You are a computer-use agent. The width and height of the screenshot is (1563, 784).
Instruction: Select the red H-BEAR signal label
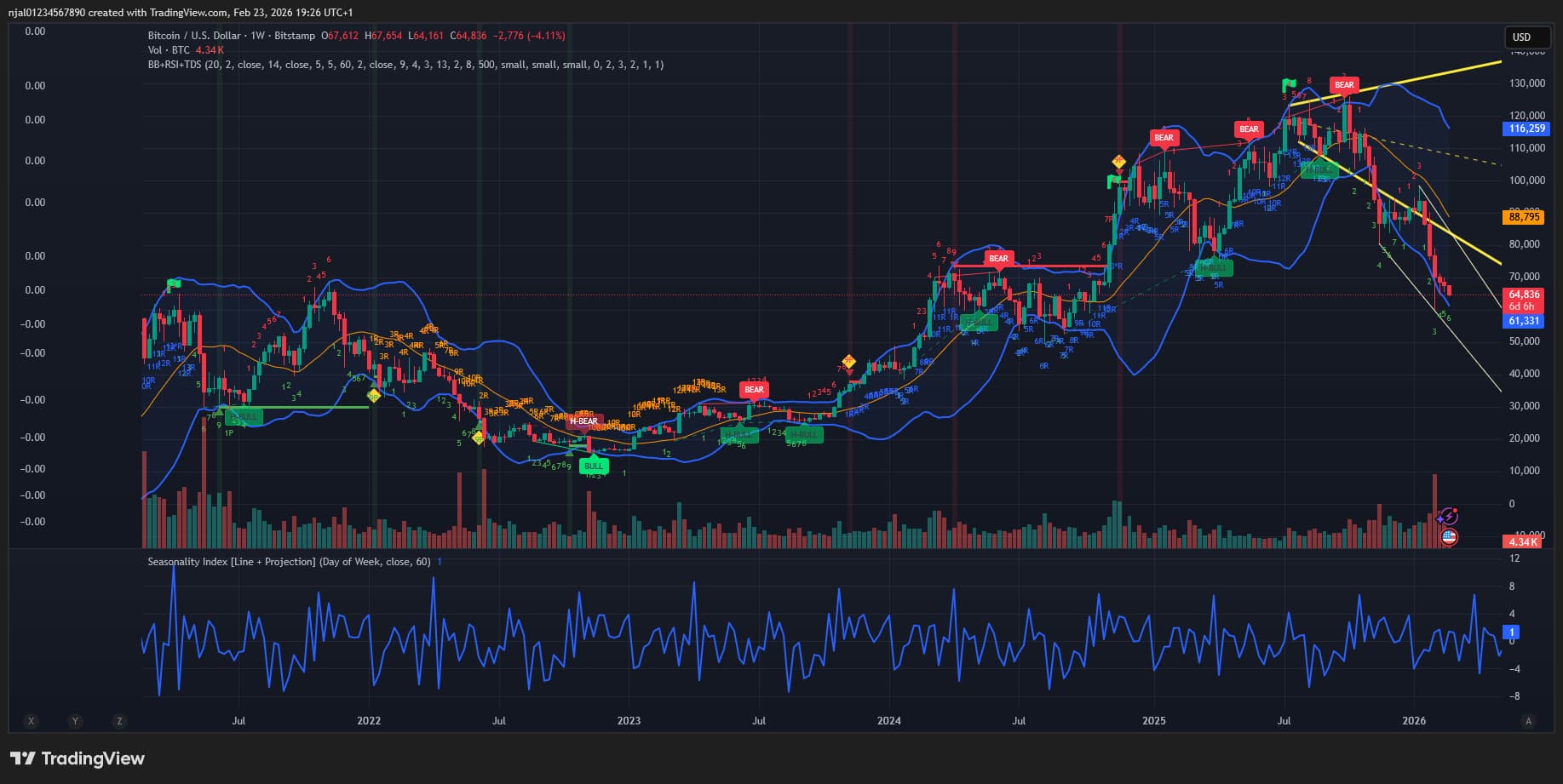tap(583, 421)
